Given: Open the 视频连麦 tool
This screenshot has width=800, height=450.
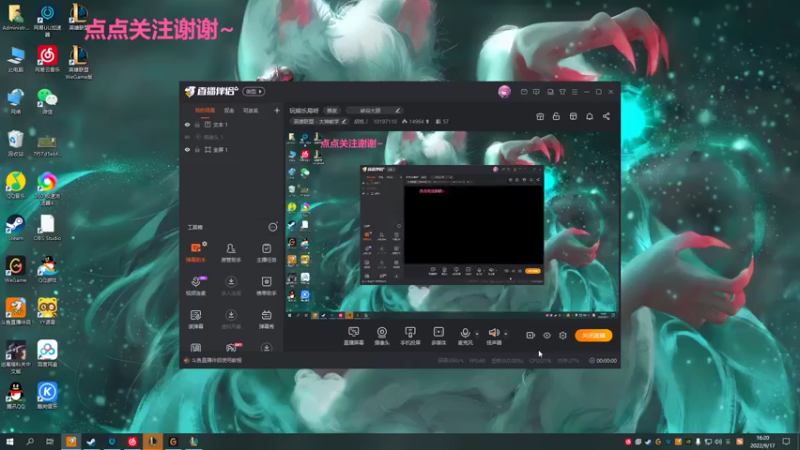Looking at the screenshot, I should tap(195, 286).
